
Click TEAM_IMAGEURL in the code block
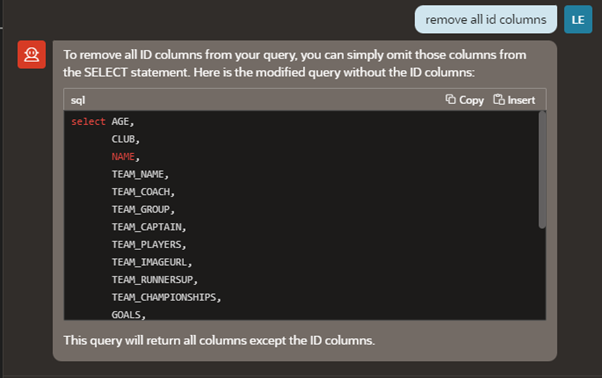150,262
